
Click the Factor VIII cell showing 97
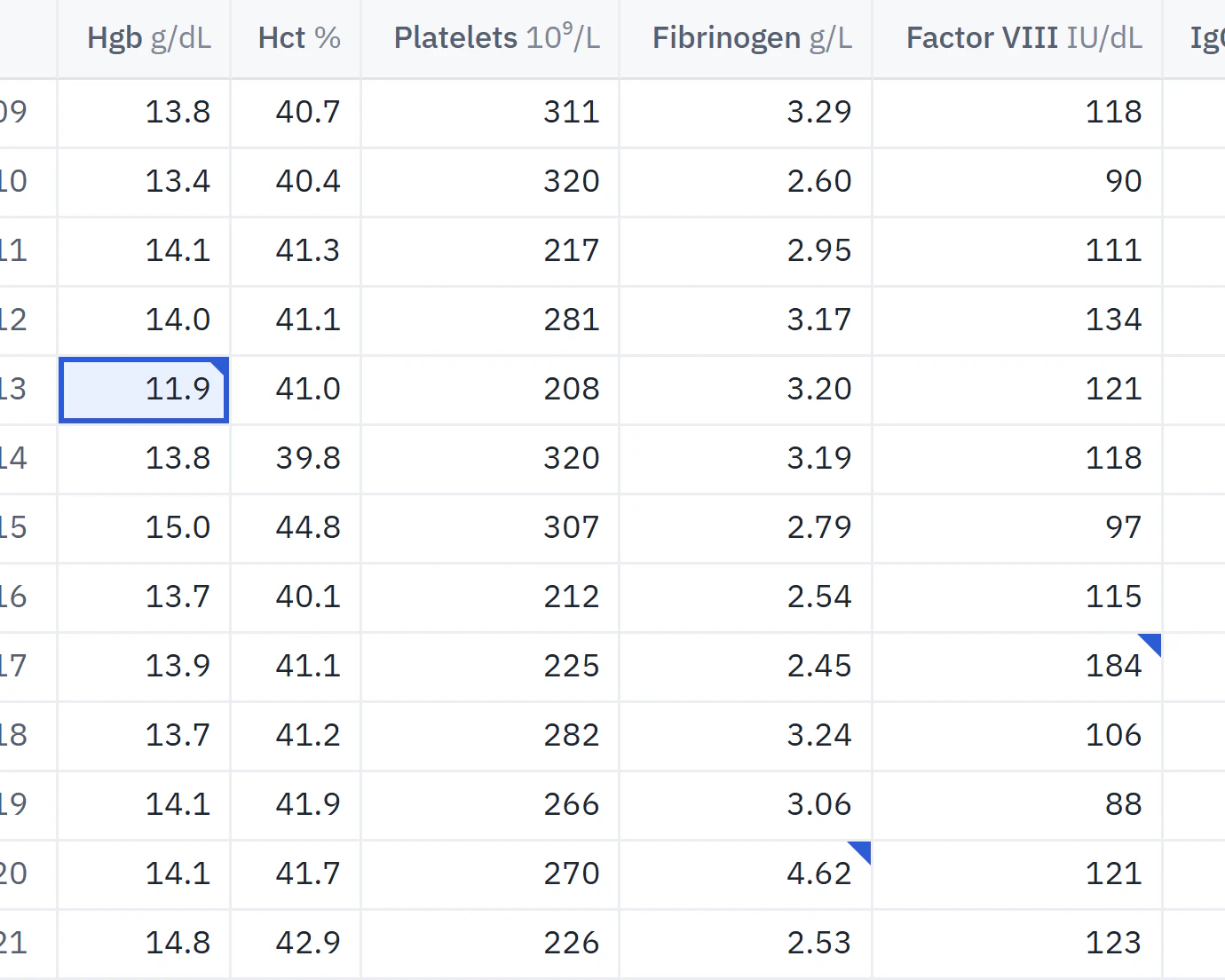[x=1017, y=528]
